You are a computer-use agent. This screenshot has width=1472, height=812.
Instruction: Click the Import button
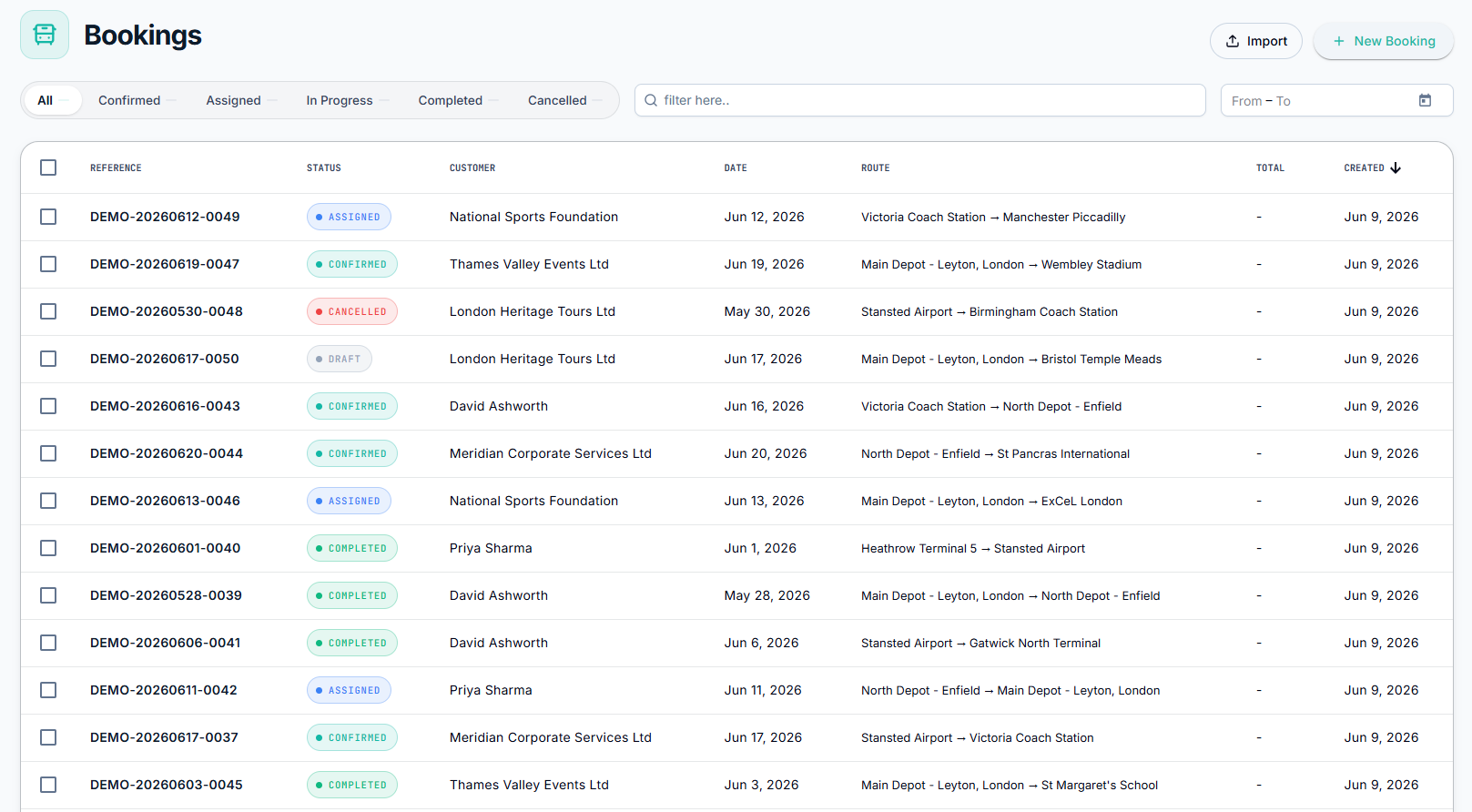pyautogui.click(x=1255, y=41)
